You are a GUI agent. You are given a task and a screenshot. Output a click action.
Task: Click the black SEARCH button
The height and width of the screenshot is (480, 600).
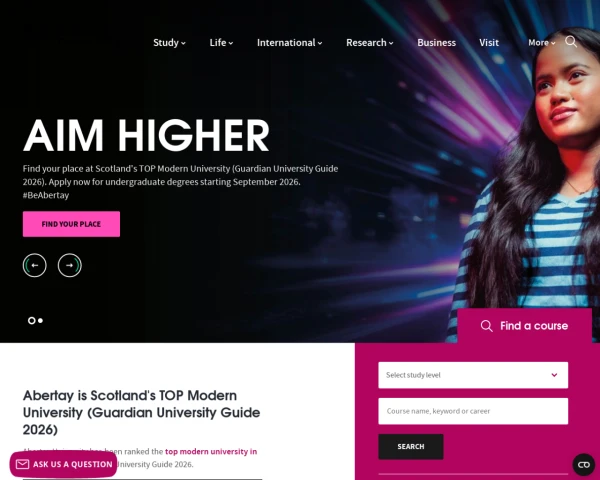point(411,447)
